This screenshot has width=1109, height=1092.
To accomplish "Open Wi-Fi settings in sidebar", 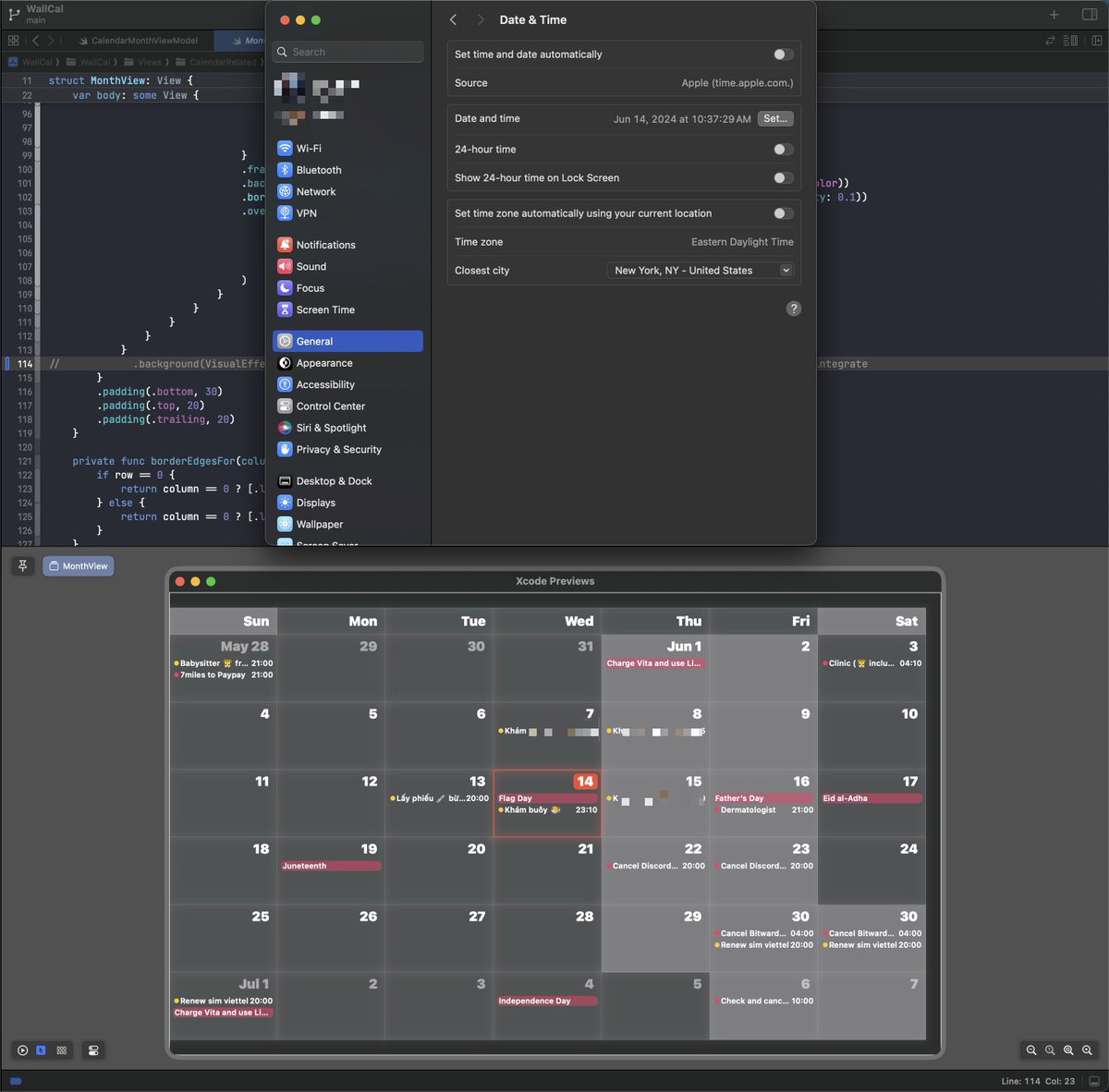I will tap(347, 149).
